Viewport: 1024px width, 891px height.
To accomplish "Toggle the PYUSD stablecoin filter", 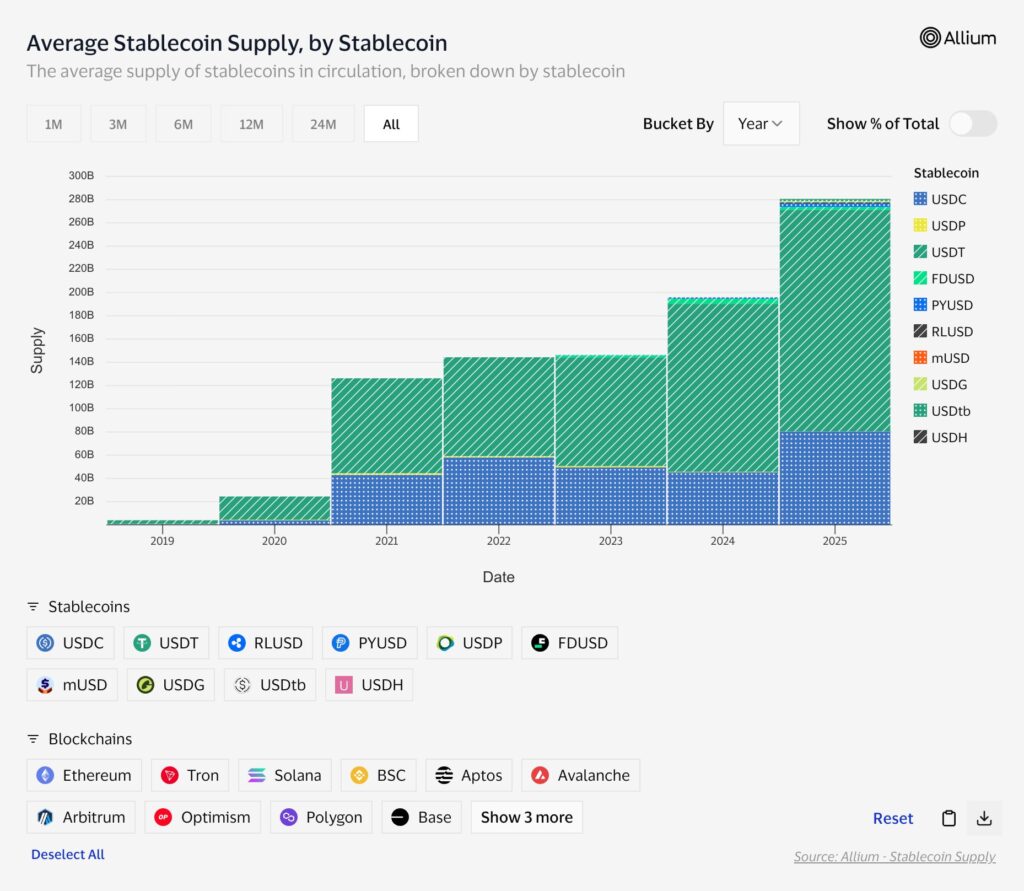I will point(369,643).
